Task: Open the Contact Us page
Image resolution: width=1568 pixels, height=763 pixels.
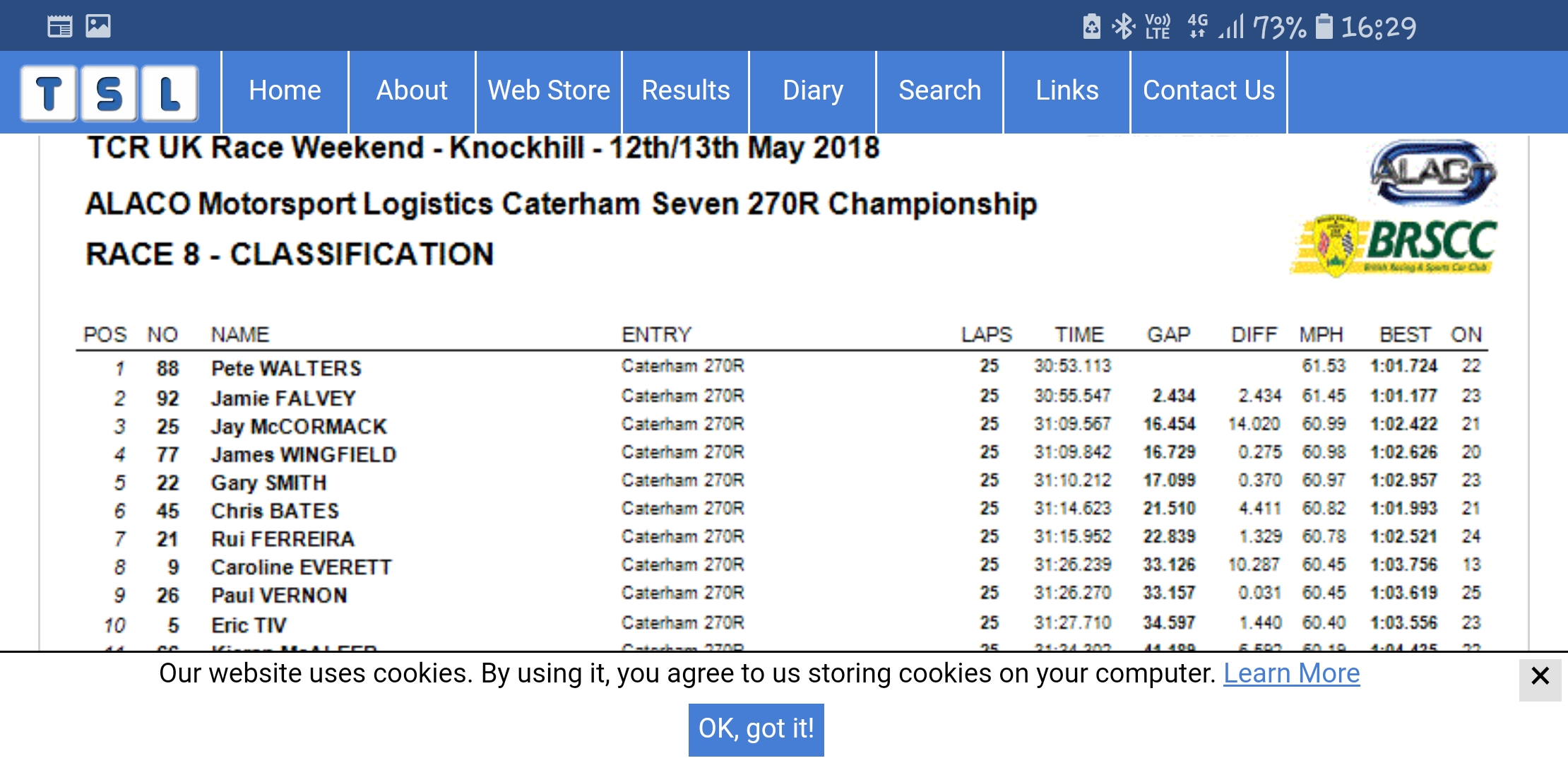Action: (1208, 91)
